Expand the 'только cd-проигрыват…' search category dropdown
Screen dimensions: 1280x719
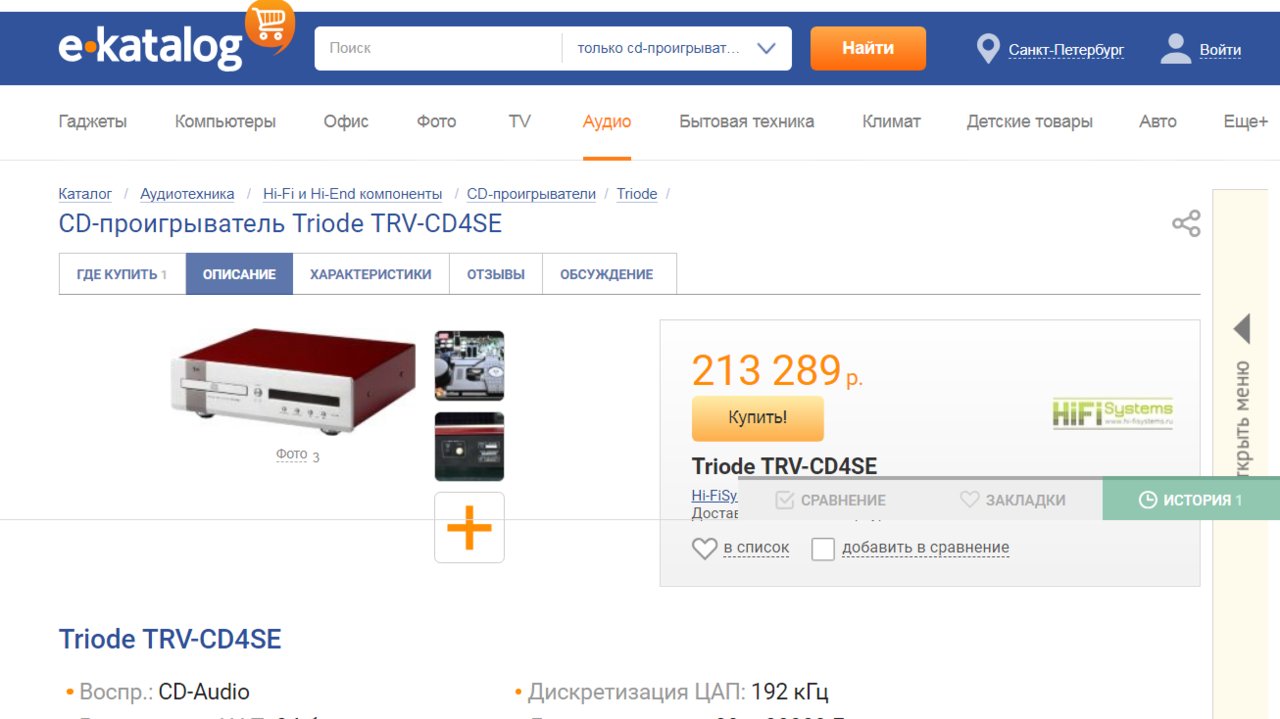(677, 48)
